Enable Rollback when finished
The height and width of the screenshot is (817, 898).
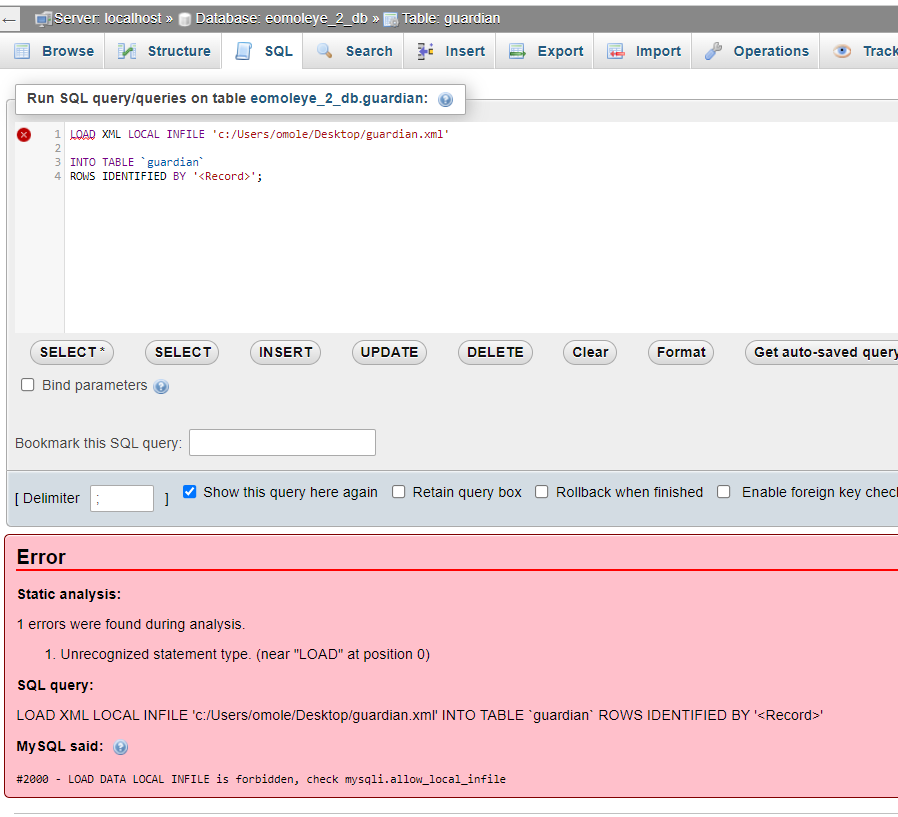541,491
